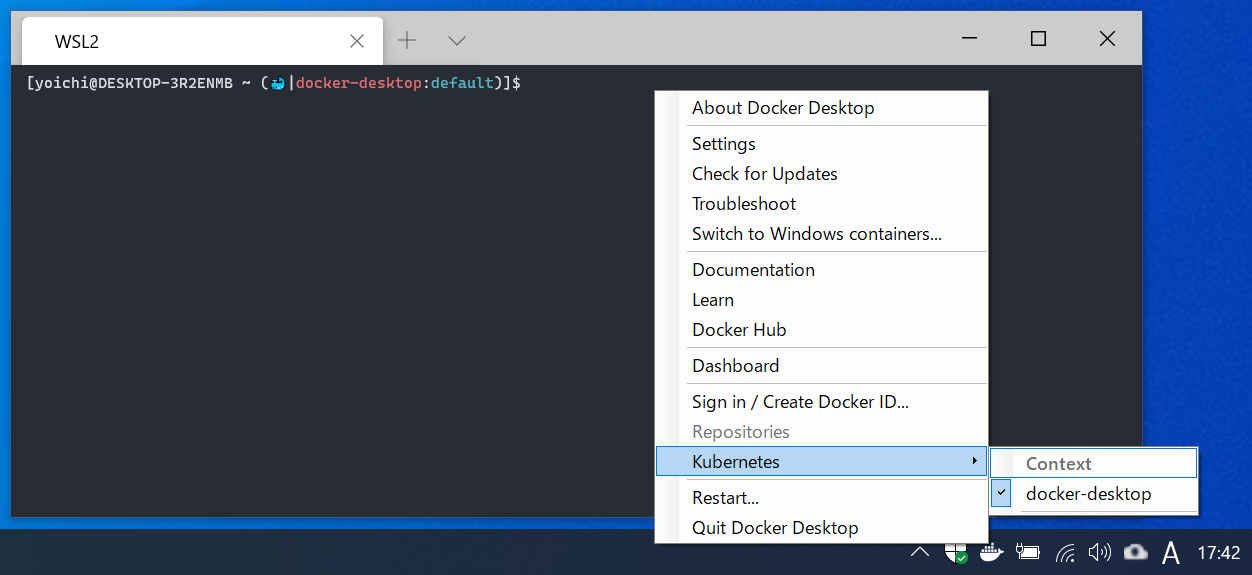This screenshot has width=1252, height=575.
Task: Minimize the terminal window
Action: [970, 39]
